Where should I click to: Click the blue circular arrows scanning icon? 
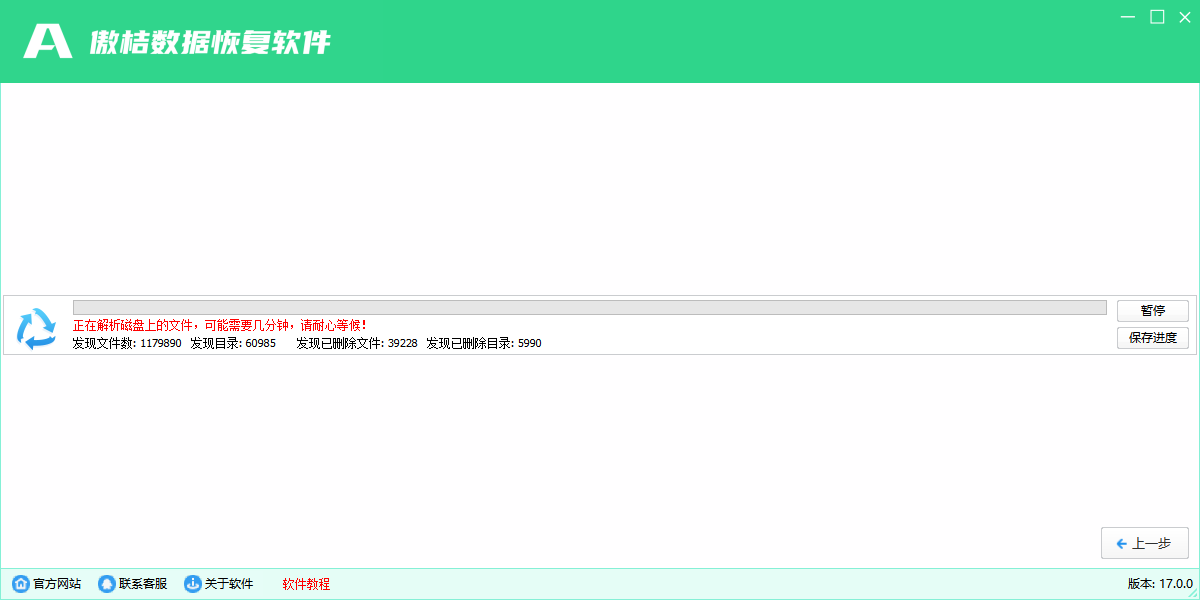tap(38, 328)
